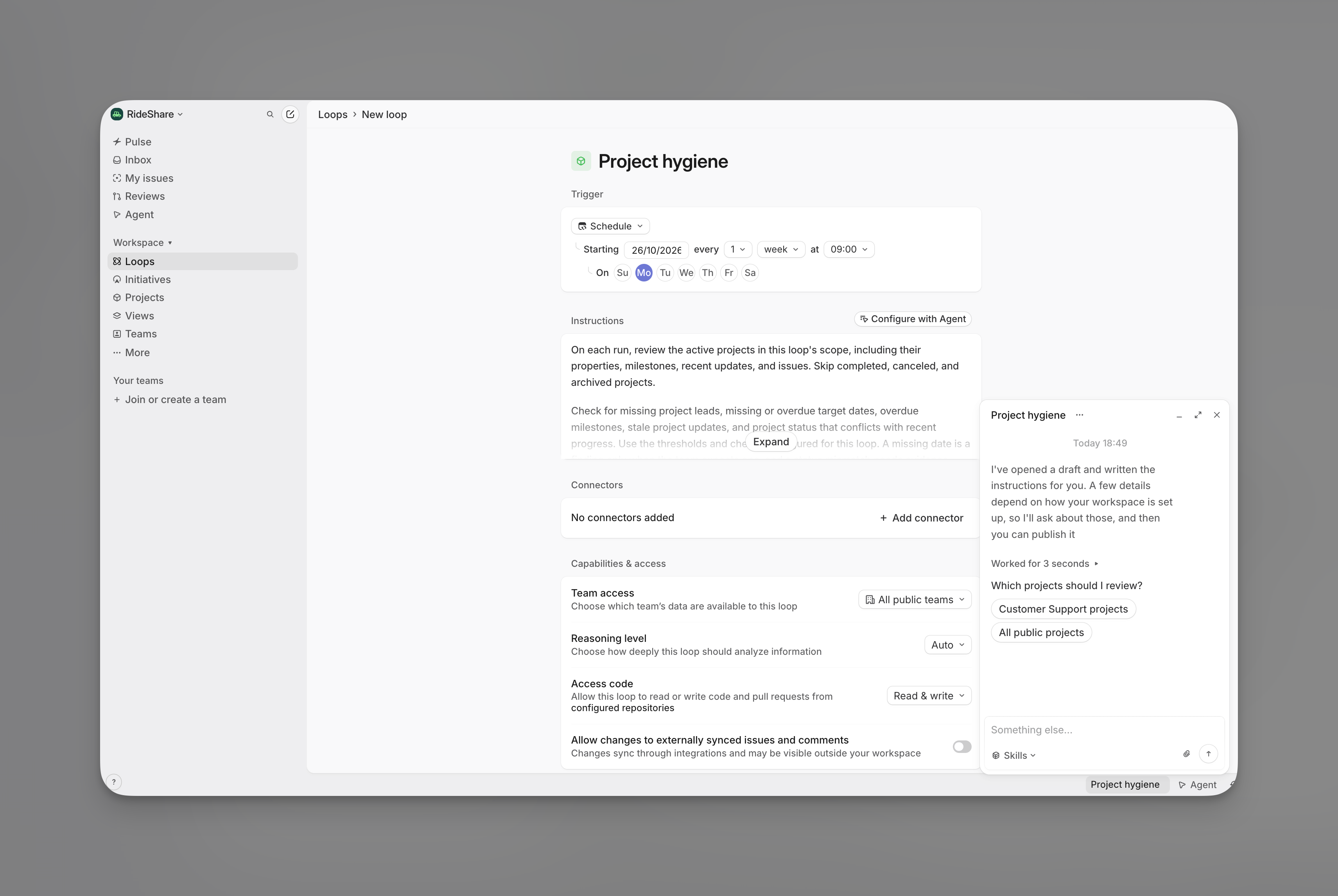Toggle Monday in the schedule days

click(x=644, y=272)
